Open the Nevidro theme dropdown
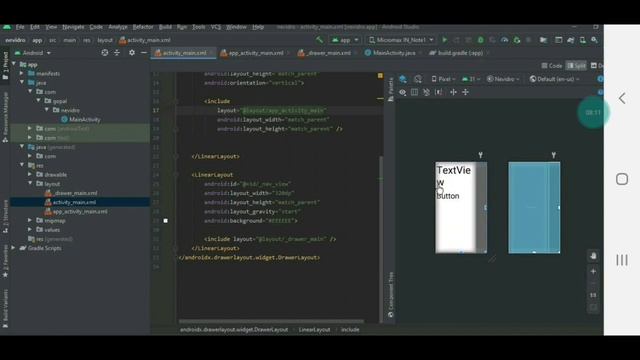This screenshot has width=640, height=360. coord(503,79)
